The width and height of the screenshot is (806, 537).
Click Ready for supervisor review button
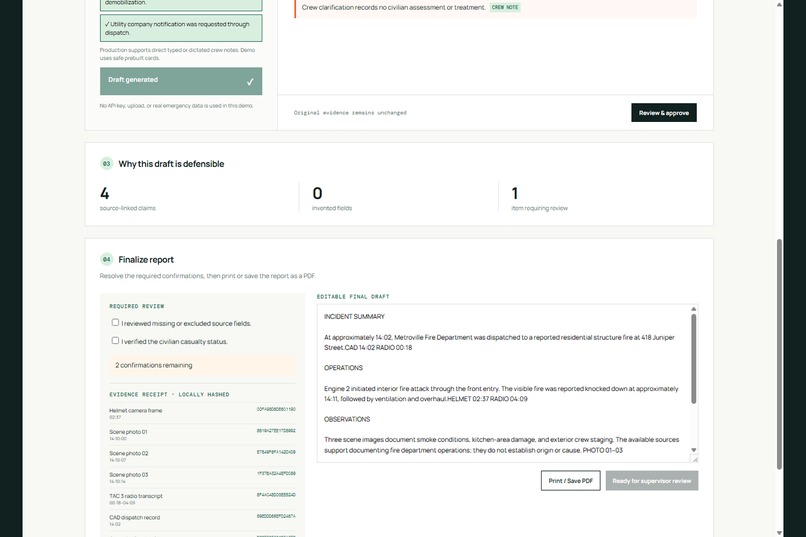651,480
